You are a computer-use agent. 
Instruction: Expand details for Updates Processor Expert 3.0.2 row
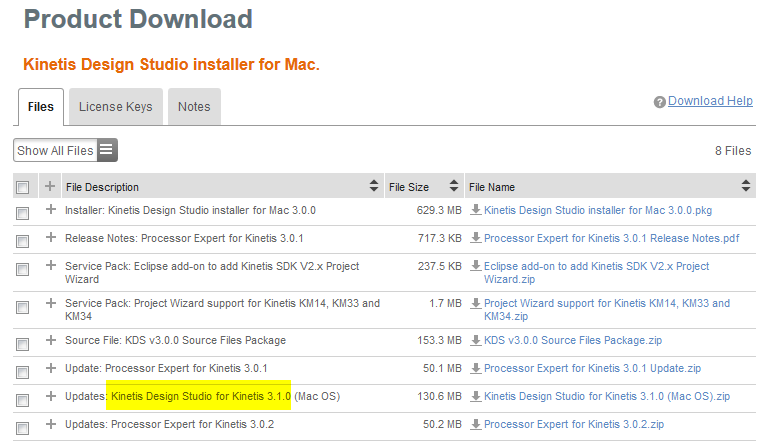51,423
